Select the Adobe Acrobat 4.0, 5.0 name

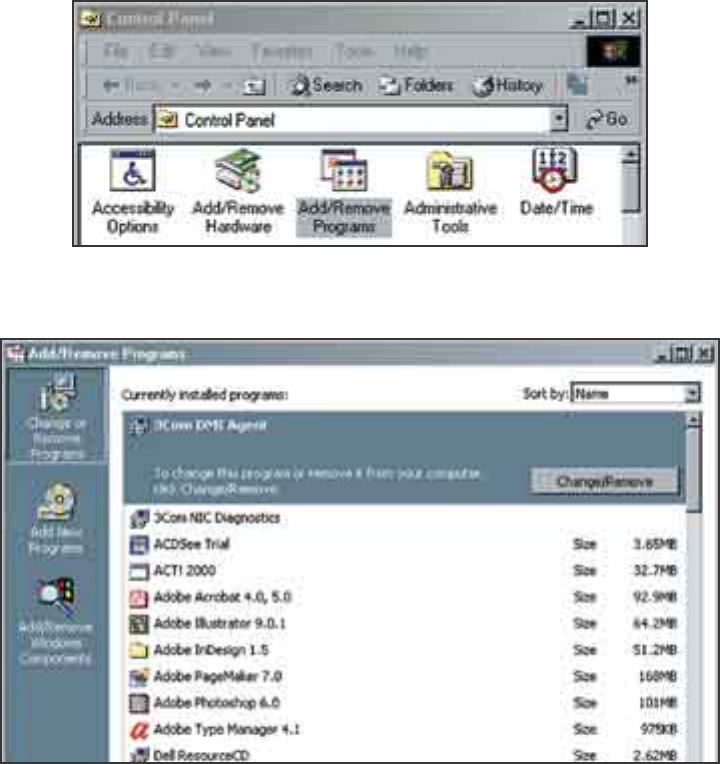[x=222, y=597]
